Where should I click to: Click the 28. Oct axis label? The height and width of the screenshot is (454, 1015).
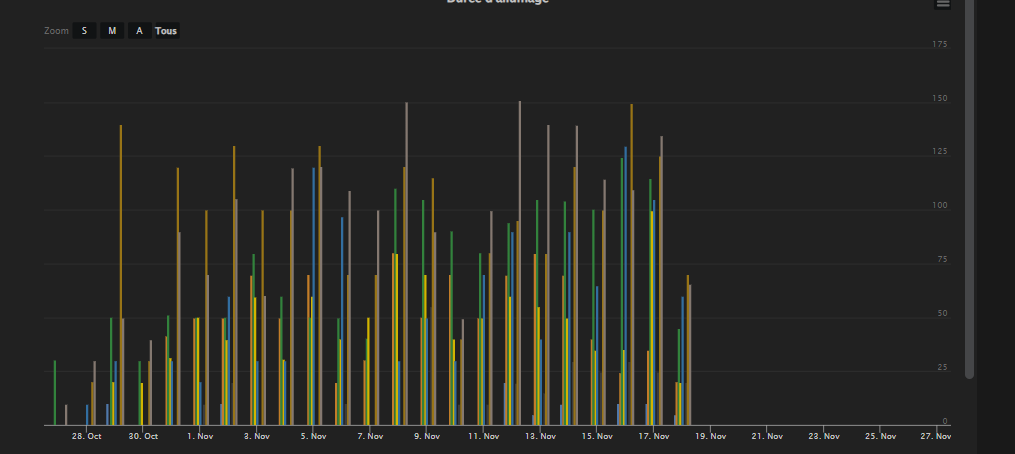[x=86, y=437]
